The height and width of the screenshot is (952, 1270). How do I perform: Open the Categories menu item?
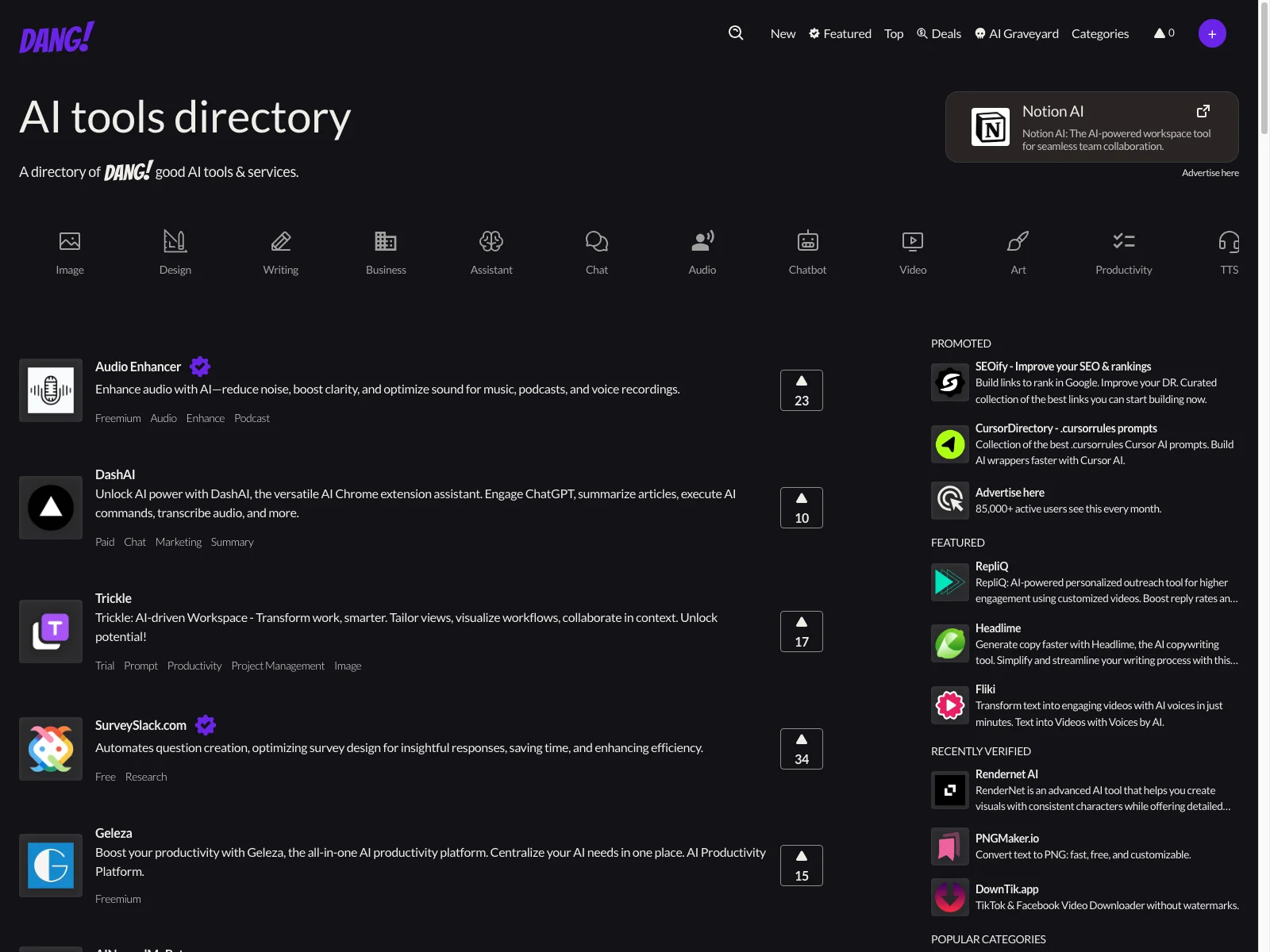(x=1100, y=33)
